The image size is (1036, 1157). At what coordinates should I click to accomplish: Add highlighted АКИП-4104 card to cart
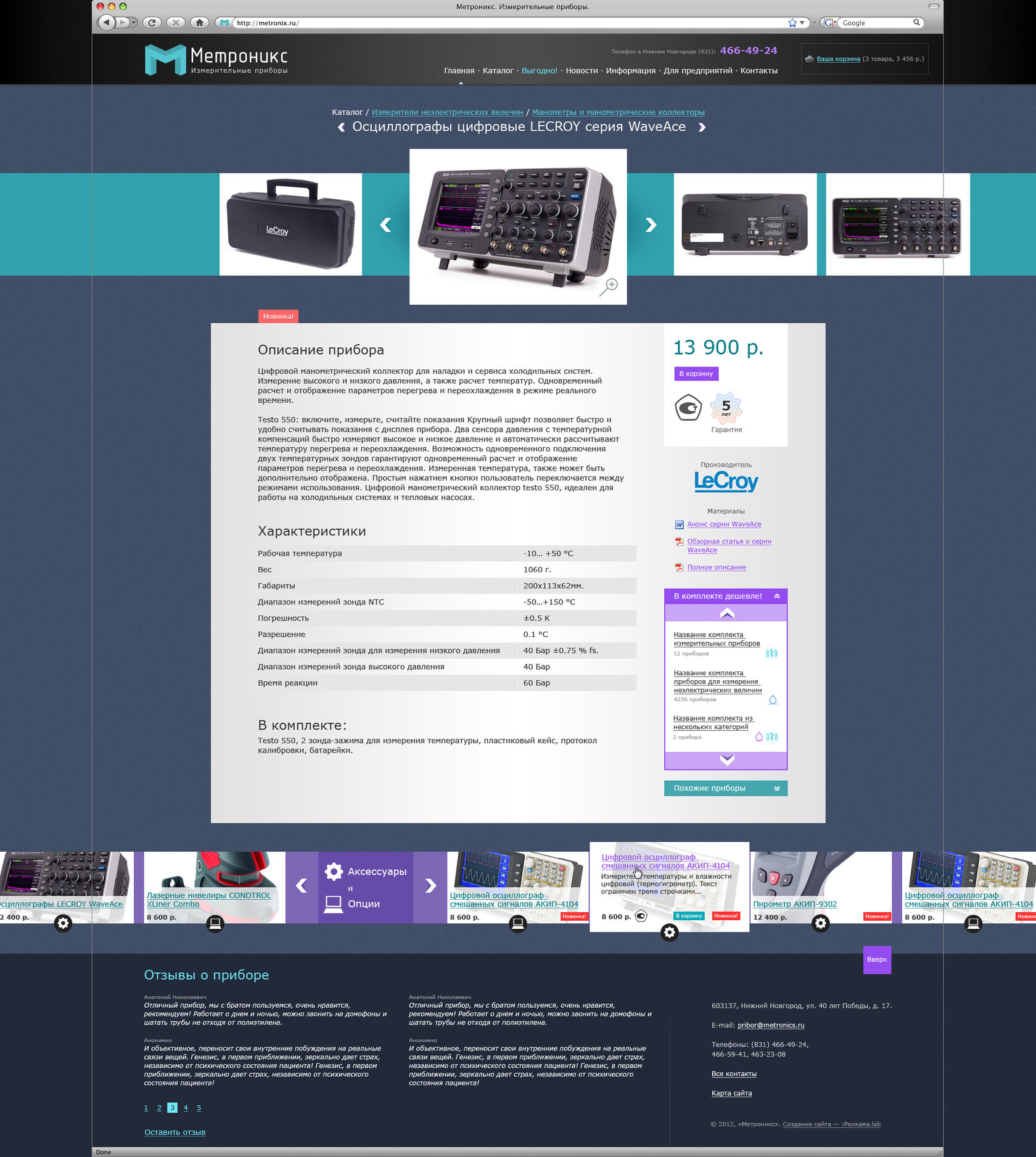coord(689,916)
